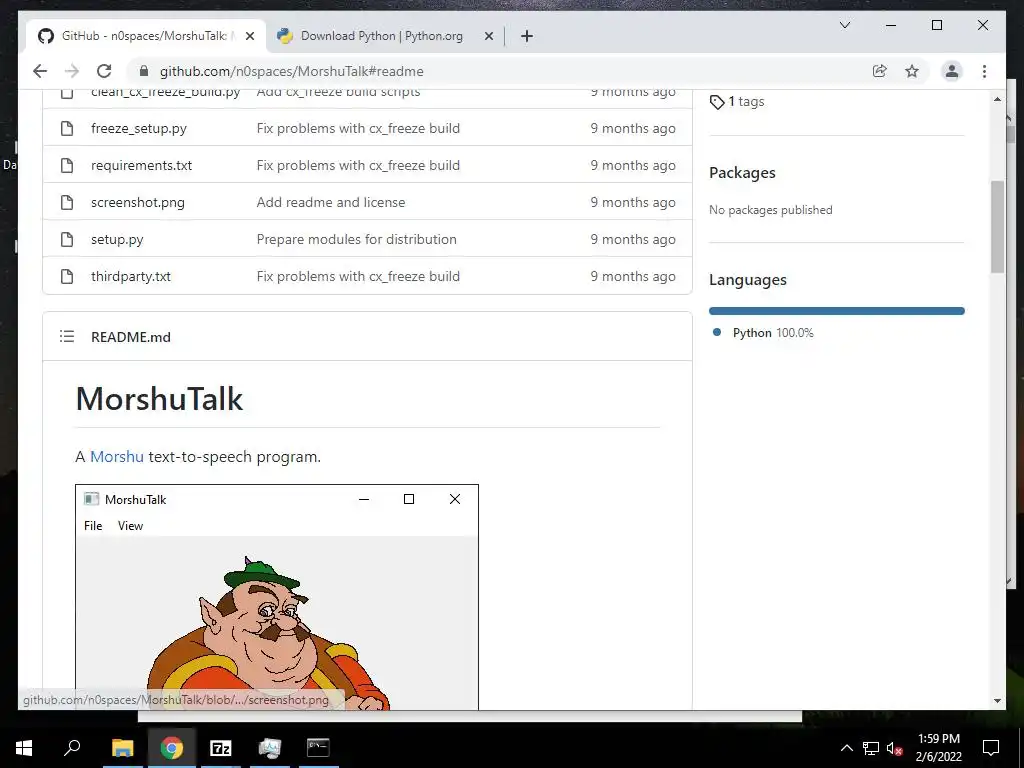Click README.md heading label
Image resolution: width=1024 pixels, height=768 pixels.
click(131, 337)
